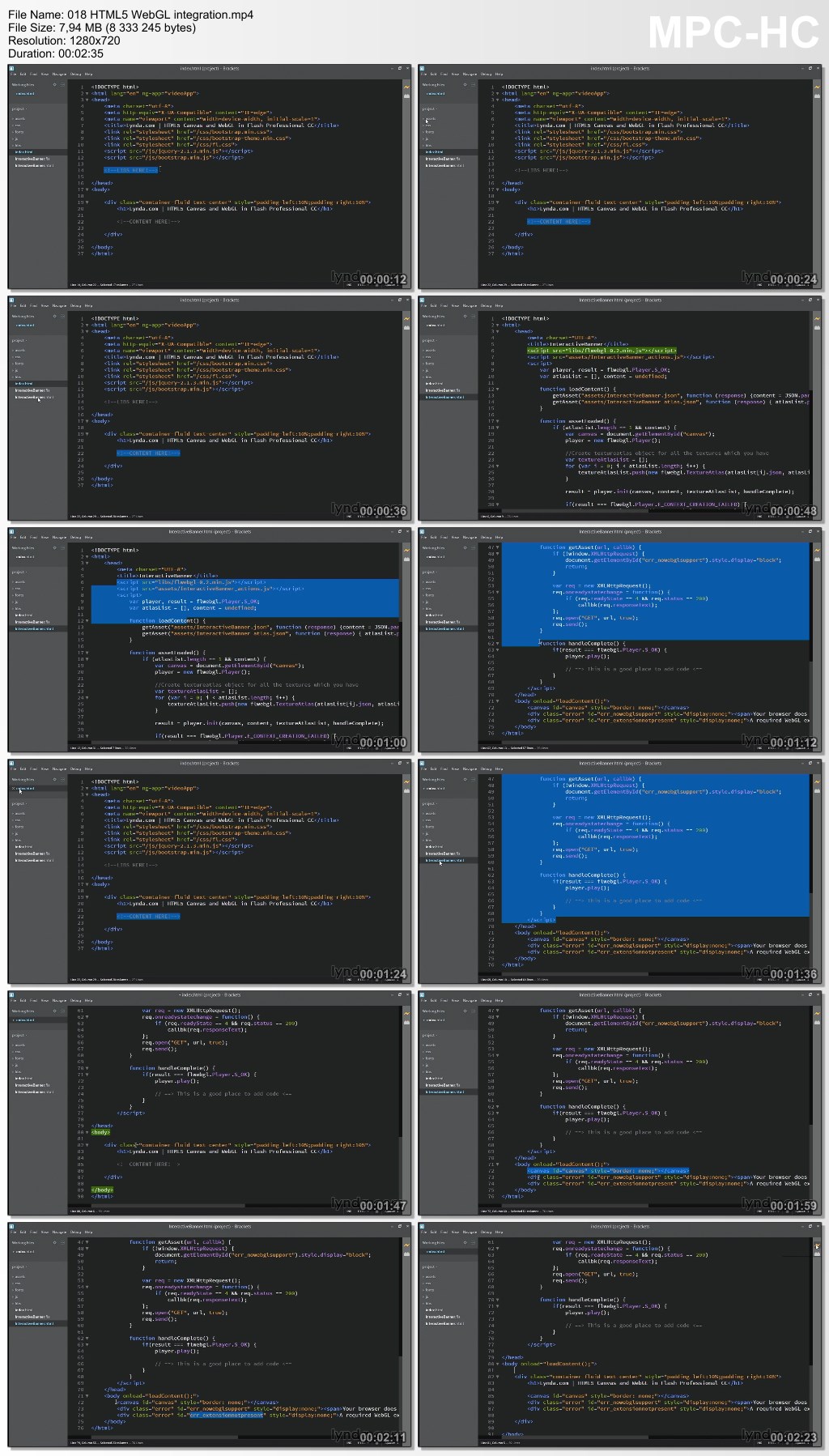Screen dimensions: 829x1456
Task: Collapse libs folder in 00:02:23 frame
Action: click(x=427, y=1303)
